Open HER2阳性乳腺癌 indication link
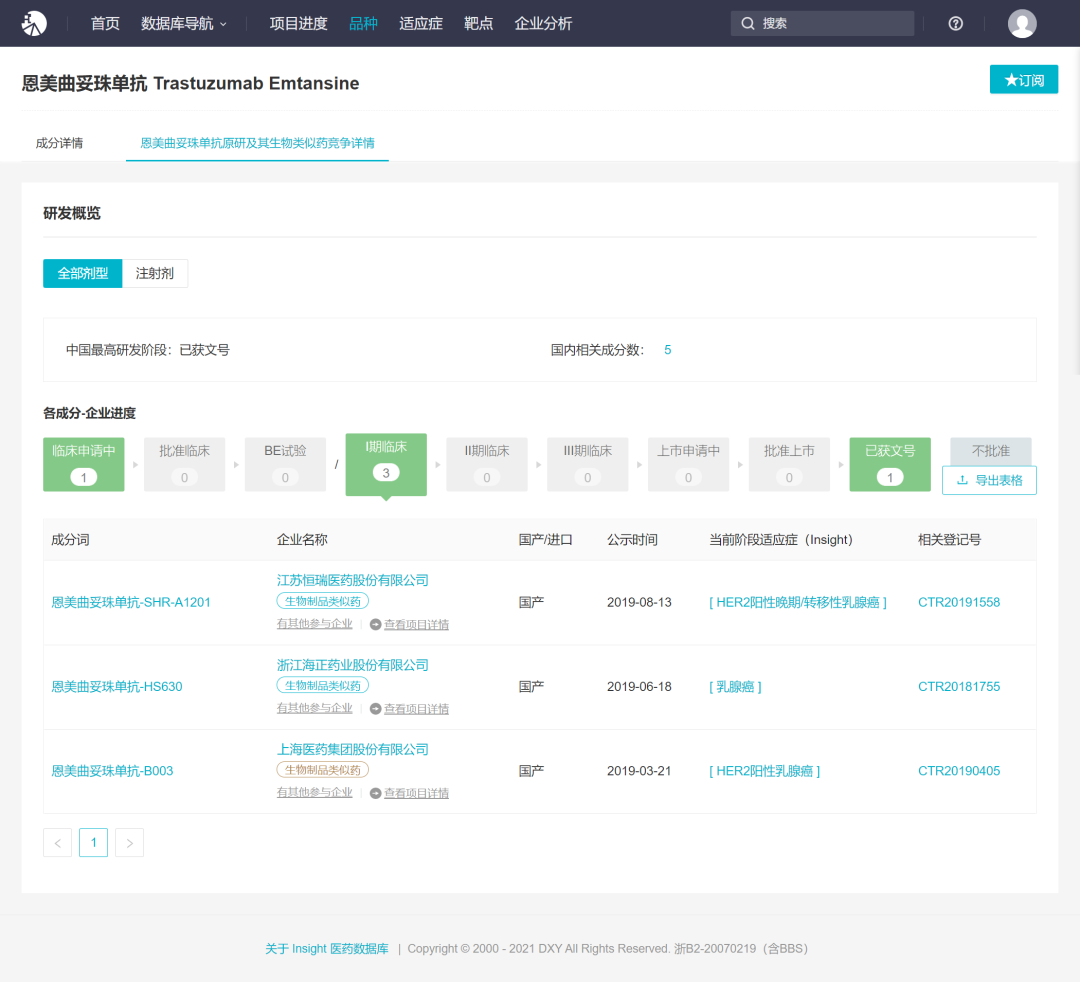 765,771
